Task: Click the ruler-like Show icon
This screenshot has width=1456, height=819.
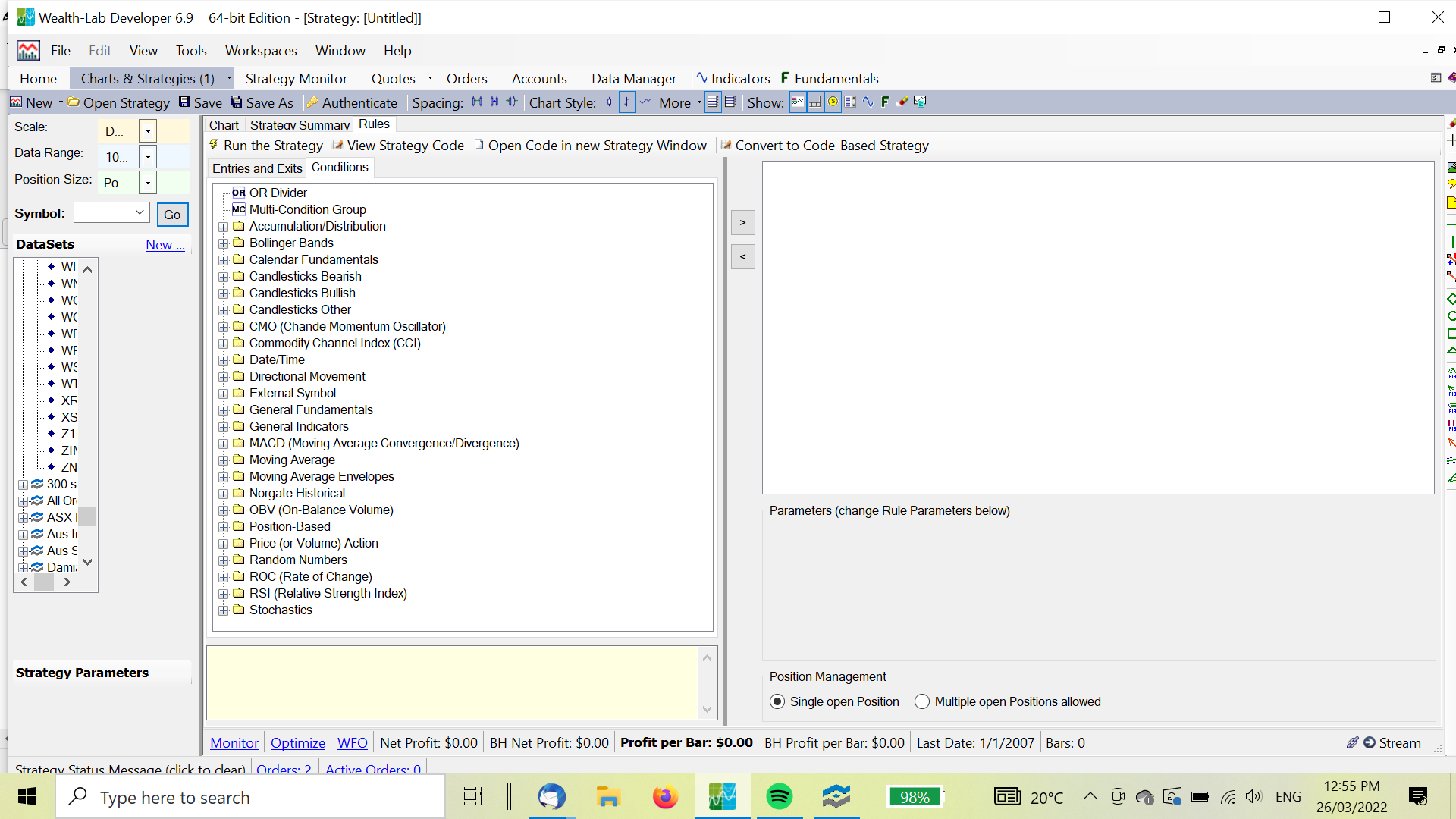Action: pos(815,102)
